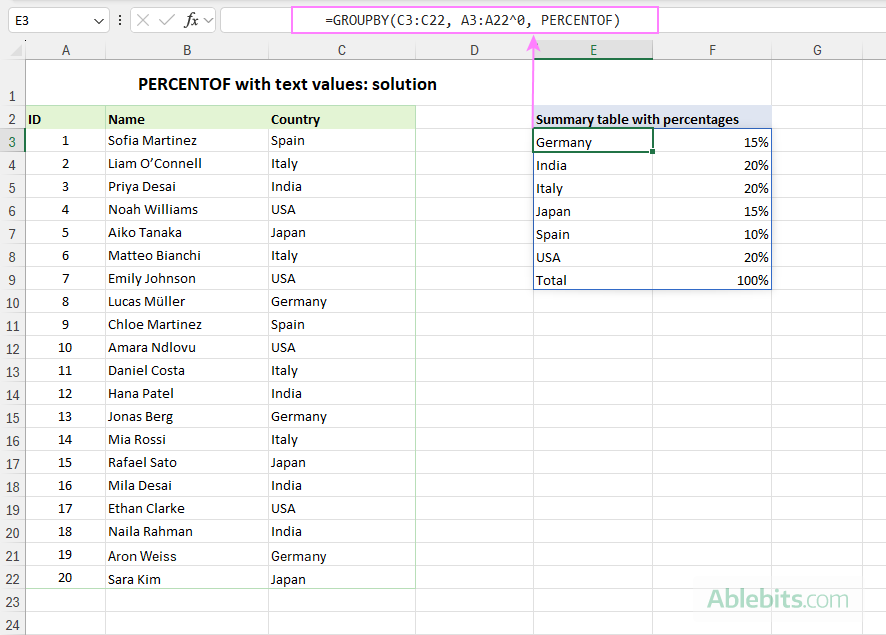886x635 pixels.
Task: Select the cell showing 100%
Action: [712, 280]
